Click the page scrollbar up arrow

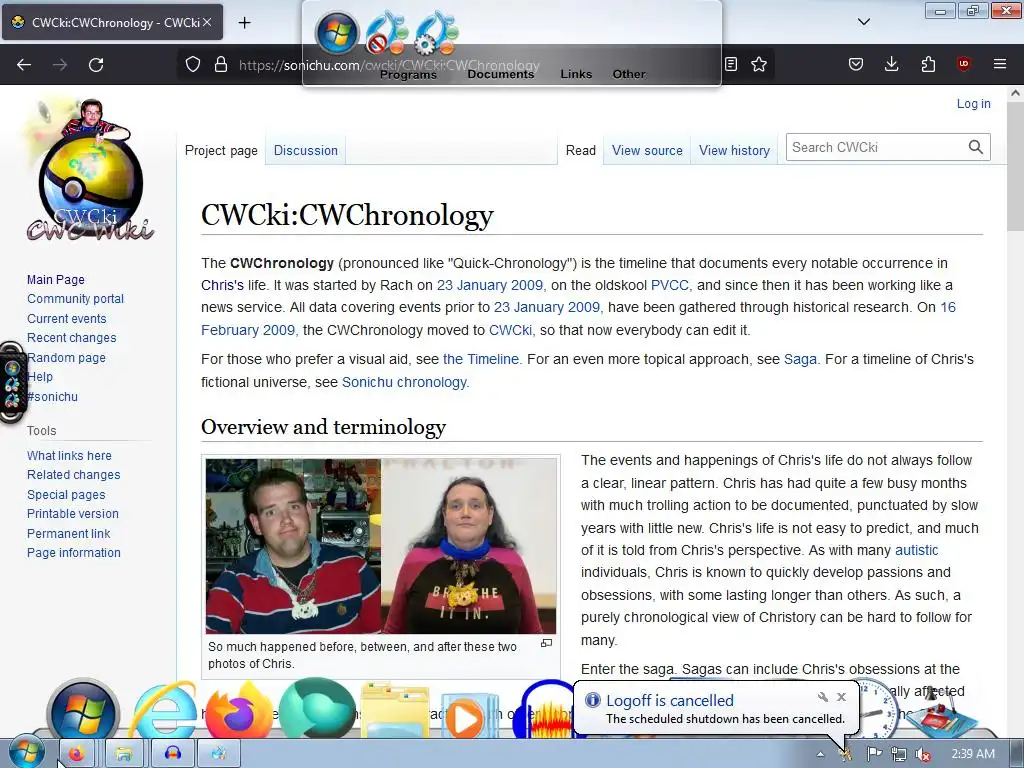point(1015,93)
